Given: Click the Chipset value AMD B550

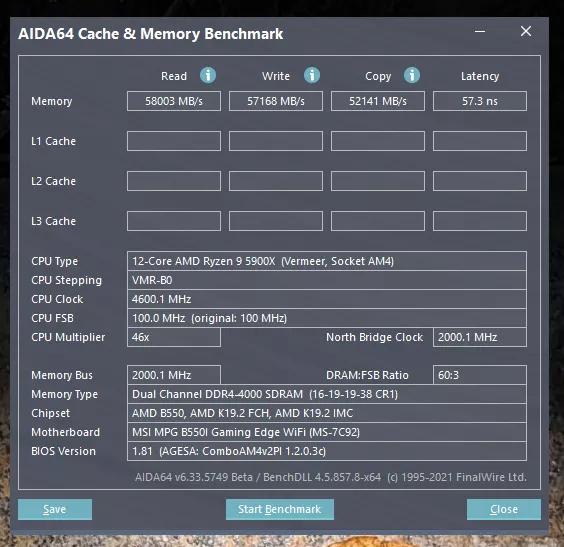Looking at the screenshot, I should (x=327, y=413).
